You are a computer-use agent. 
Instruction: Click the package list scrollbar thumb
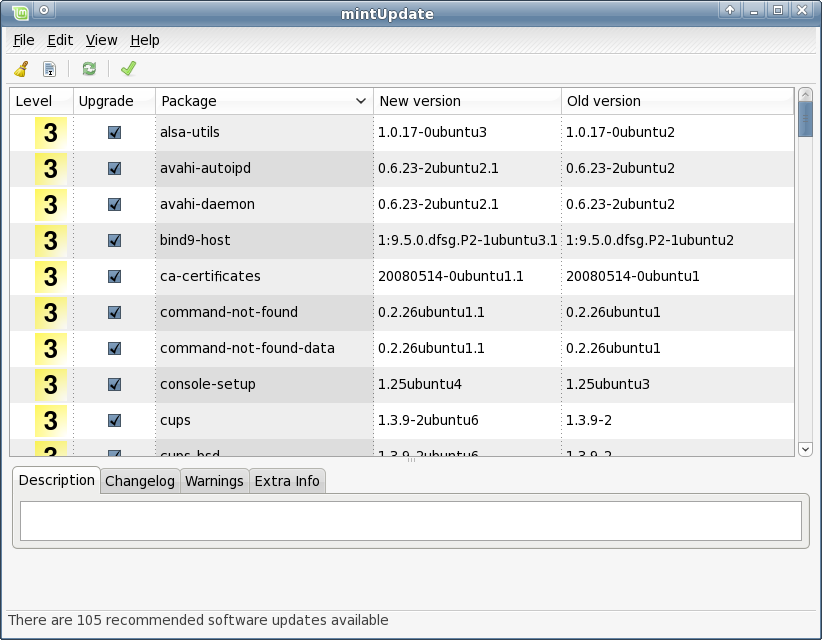pos(805,120)
